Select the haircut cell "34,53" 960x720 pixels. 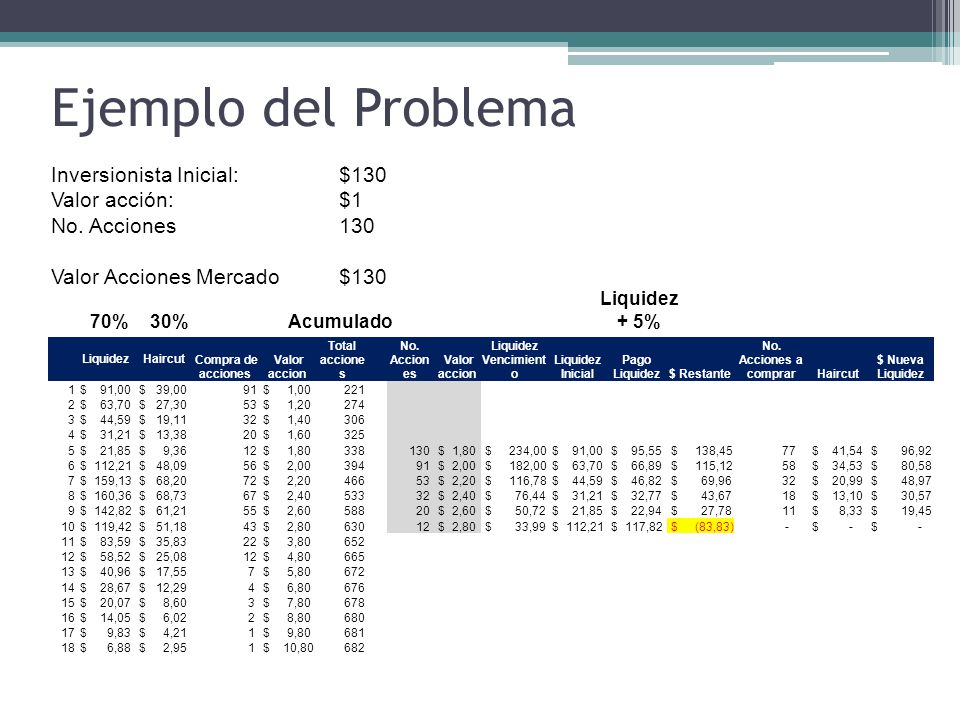[x=847, y=466]
